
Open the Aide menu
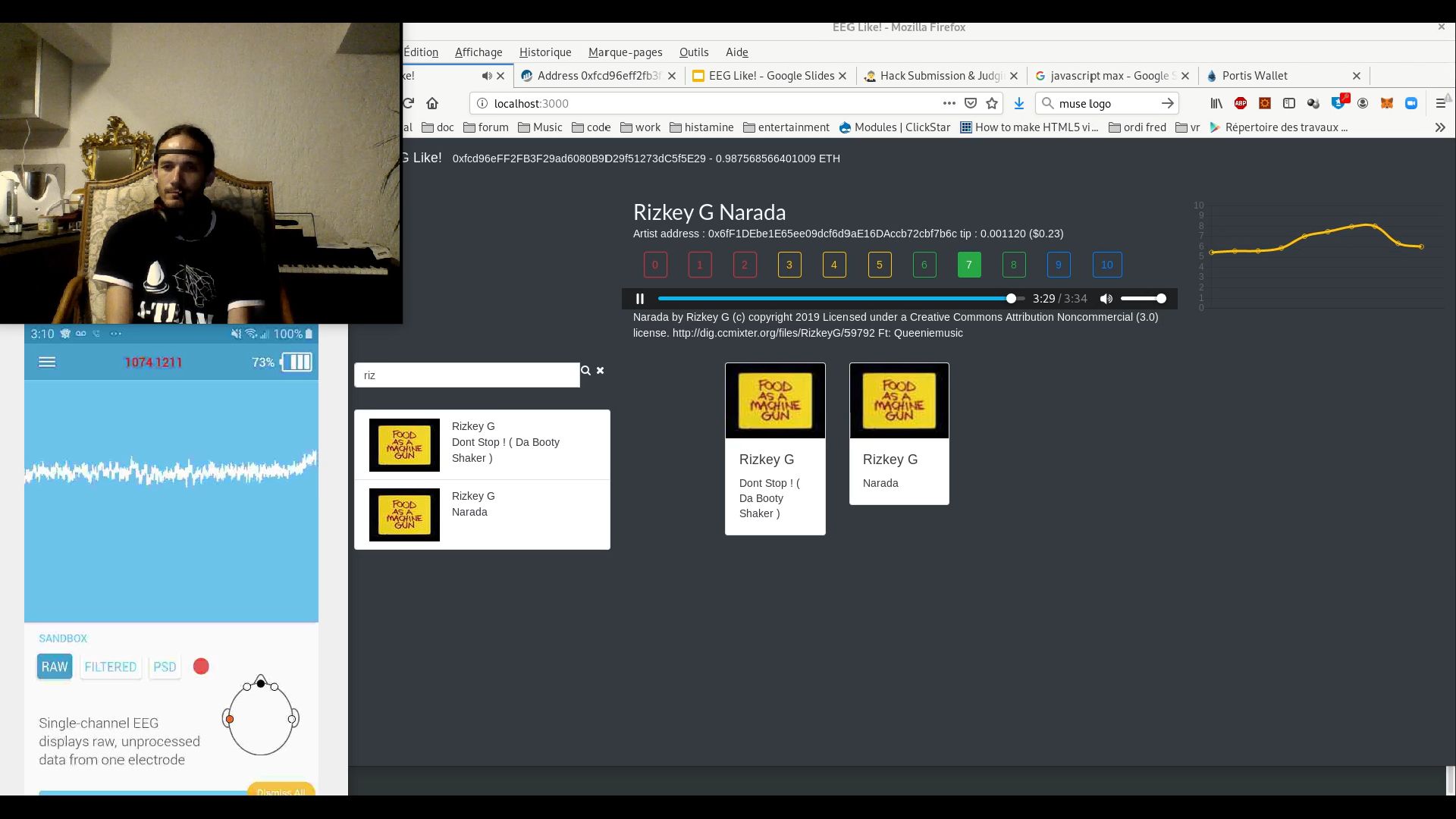[x=737, y=52]
